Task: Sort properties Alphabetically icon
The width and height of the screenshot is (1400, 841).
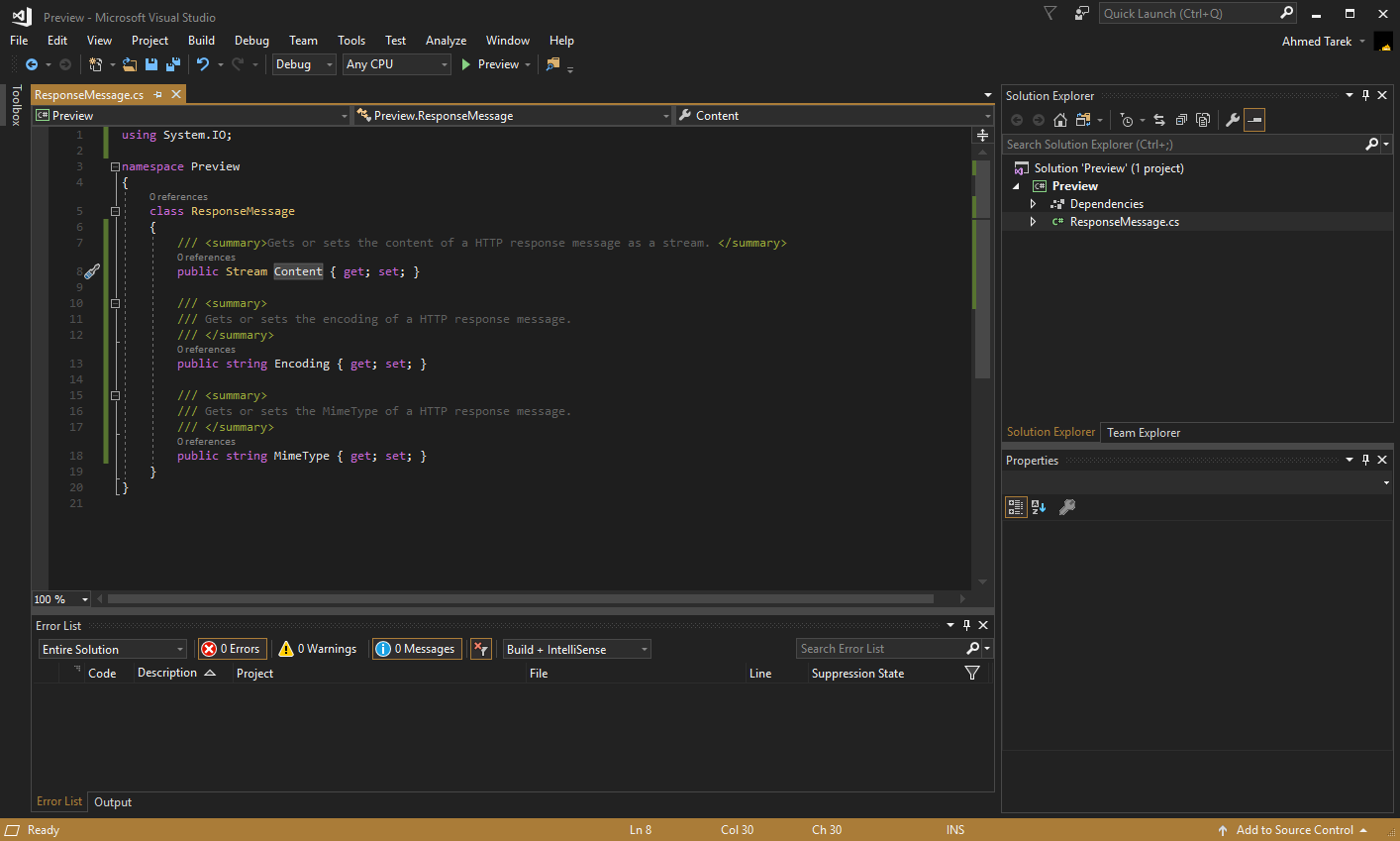Action: click(x=1039, y=507)
